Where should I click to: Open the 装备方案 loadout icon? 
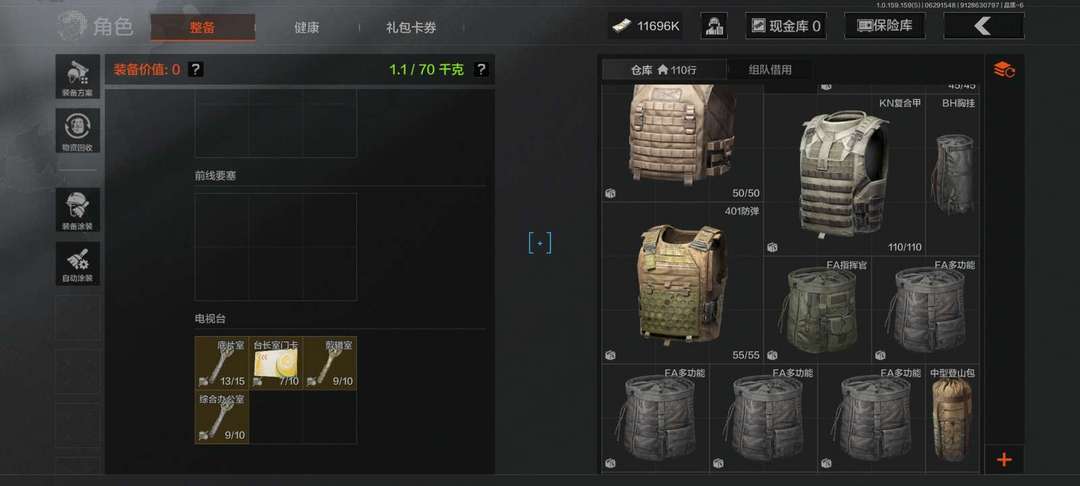tap(78, 77)
